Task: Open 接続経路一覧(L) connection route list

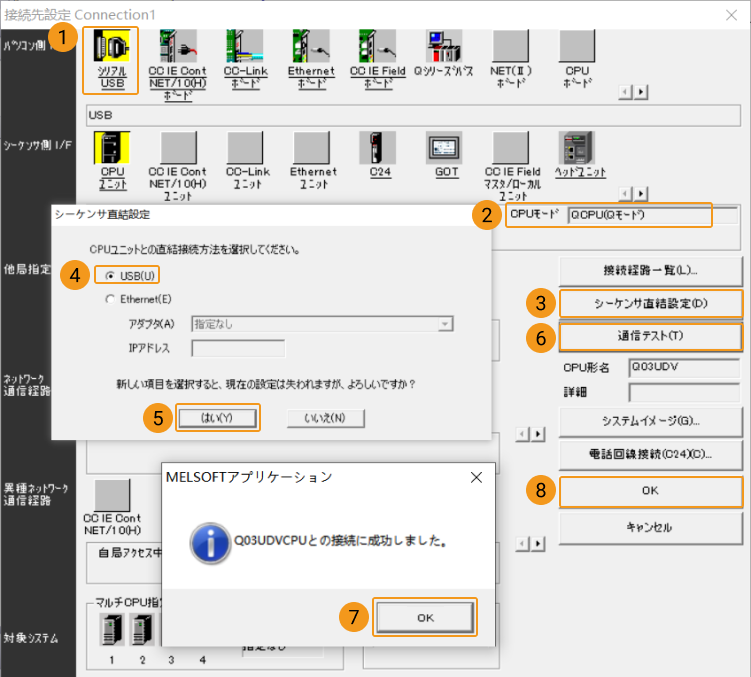Action: pos(650,271)
